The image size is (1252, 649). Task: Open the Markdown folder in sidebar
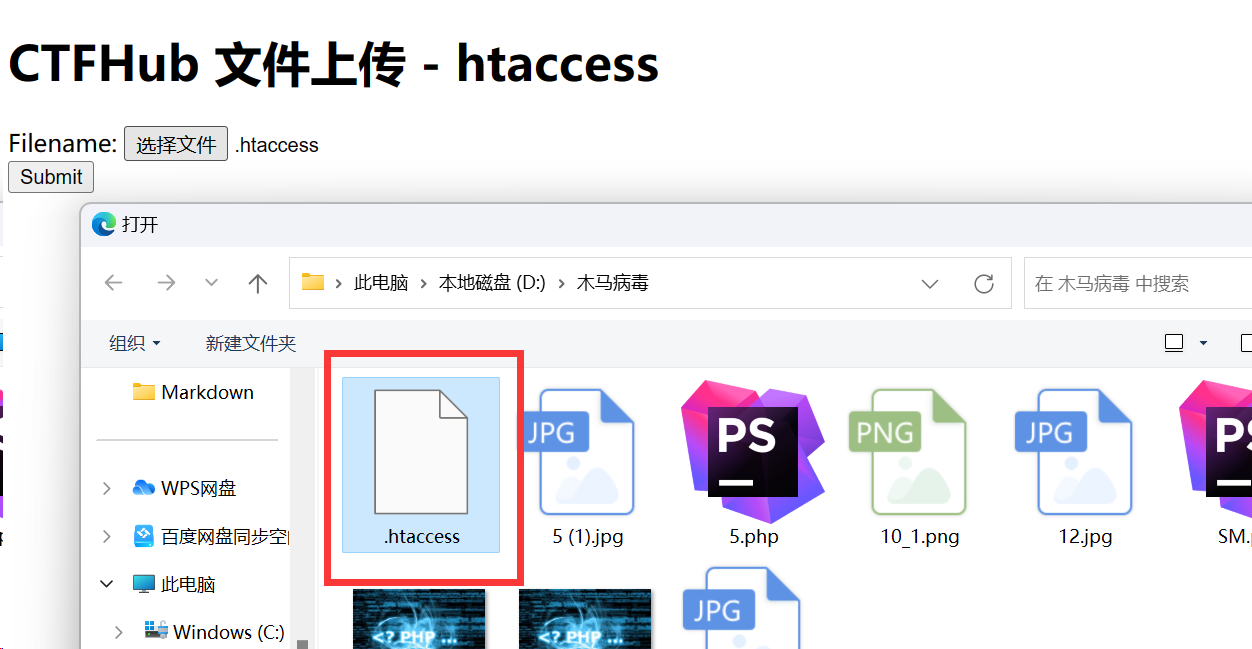pos(206,392)
